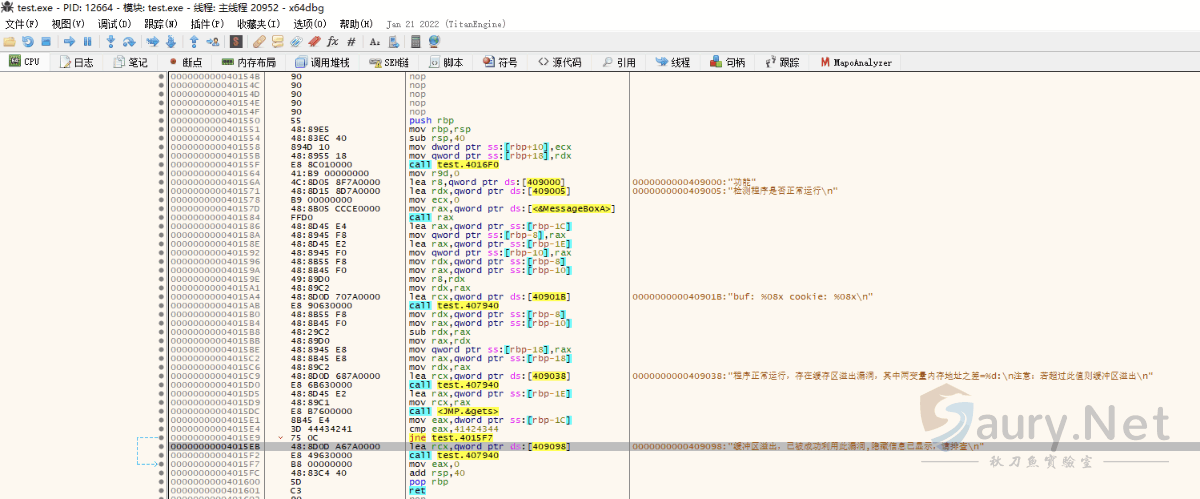Viewport: 1200px width, 499px height.
Task: Restart the debugged program via toolbar
Action: [28, 42]
